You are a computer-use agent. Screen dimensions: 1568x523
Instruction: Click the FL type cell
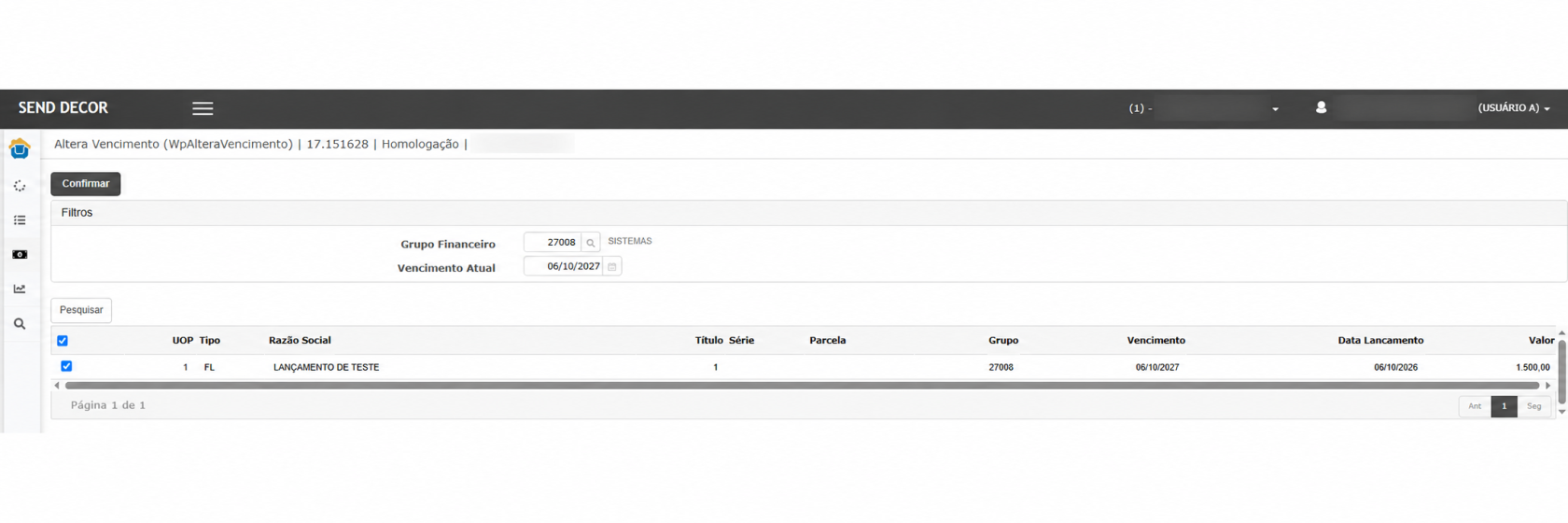pyautogui.click(x=209, y=368)
